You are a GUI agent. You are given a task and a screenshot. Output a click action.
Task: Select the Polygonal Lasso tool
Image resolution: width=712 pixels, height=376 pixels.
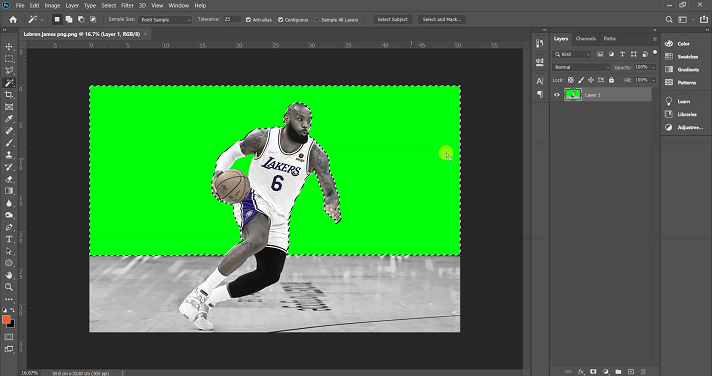[9, 71]
